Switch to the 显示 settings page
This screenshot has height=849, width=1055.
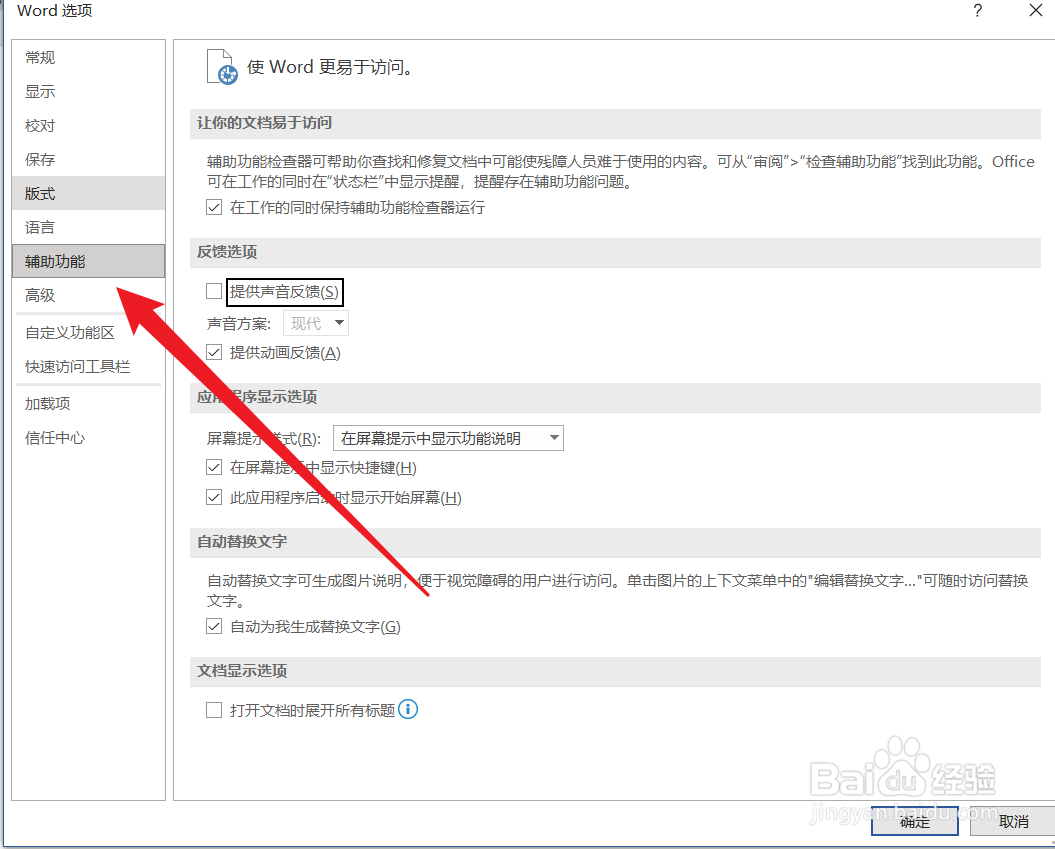click(x=40, y=91)
